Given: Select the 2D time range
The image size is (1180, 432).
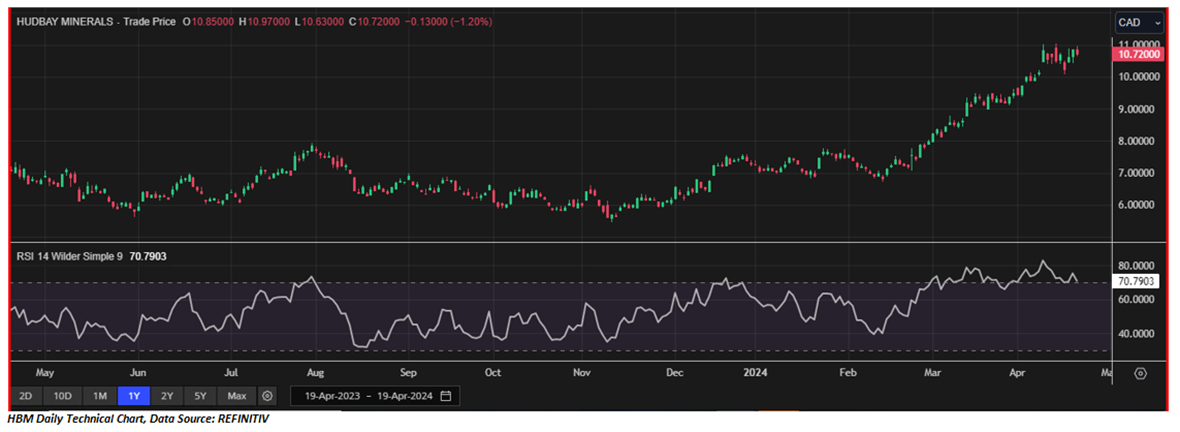Looking at the screenshot, I should coord(28,396).
